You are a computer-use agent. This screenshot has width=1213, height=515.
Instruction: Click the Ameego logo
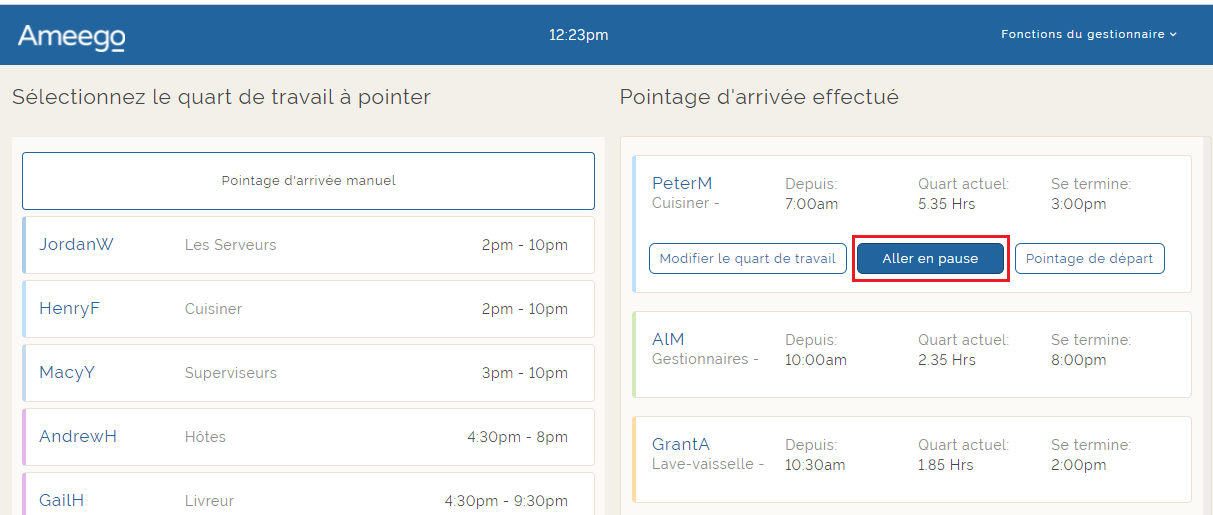click(71, 37)
